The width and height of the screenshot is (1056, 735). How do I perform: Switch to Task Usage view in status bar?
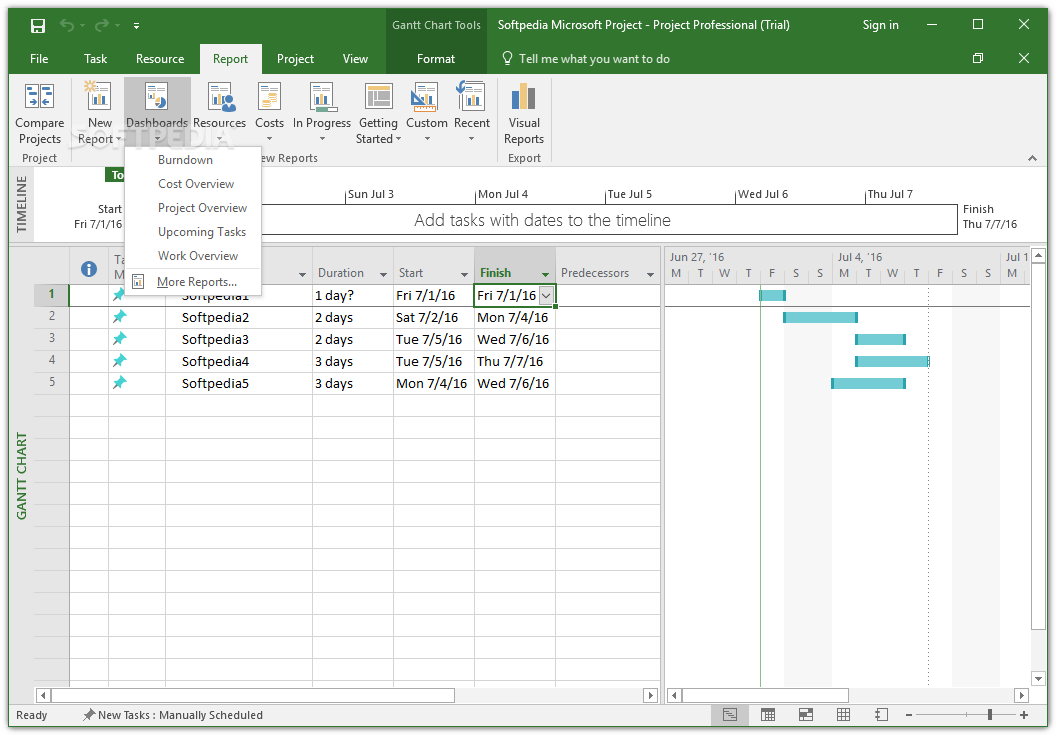point(768,715)
